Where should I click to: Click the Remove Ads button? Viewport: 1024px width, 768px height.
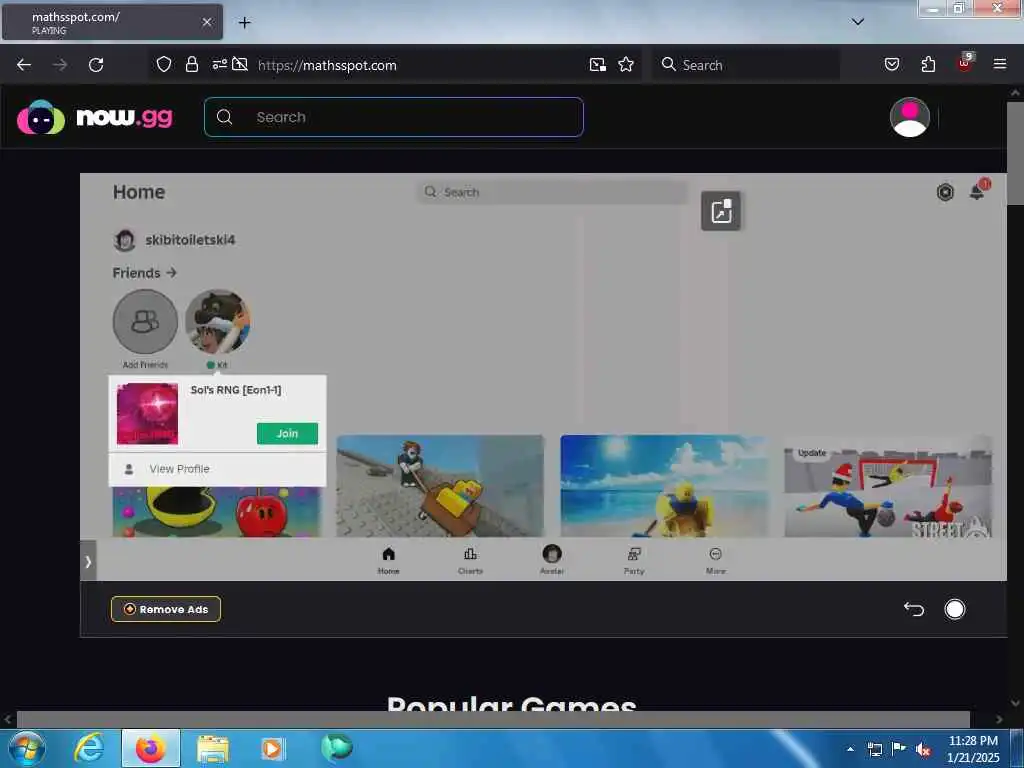pos(166,609)
